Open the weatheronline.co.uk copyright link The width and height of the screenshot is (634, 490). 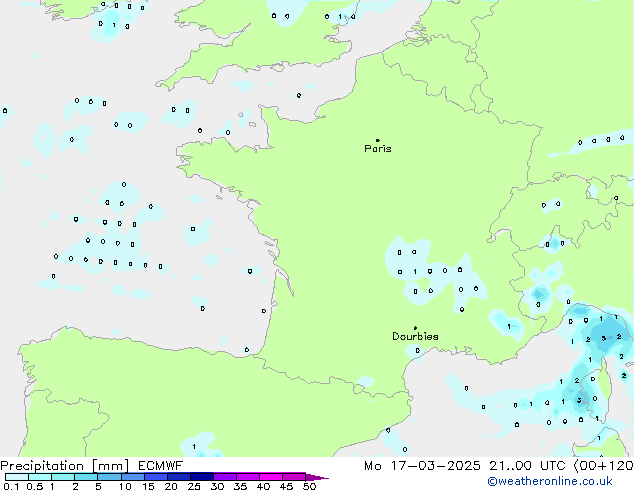pyautogui.click(x=550, y=481)
